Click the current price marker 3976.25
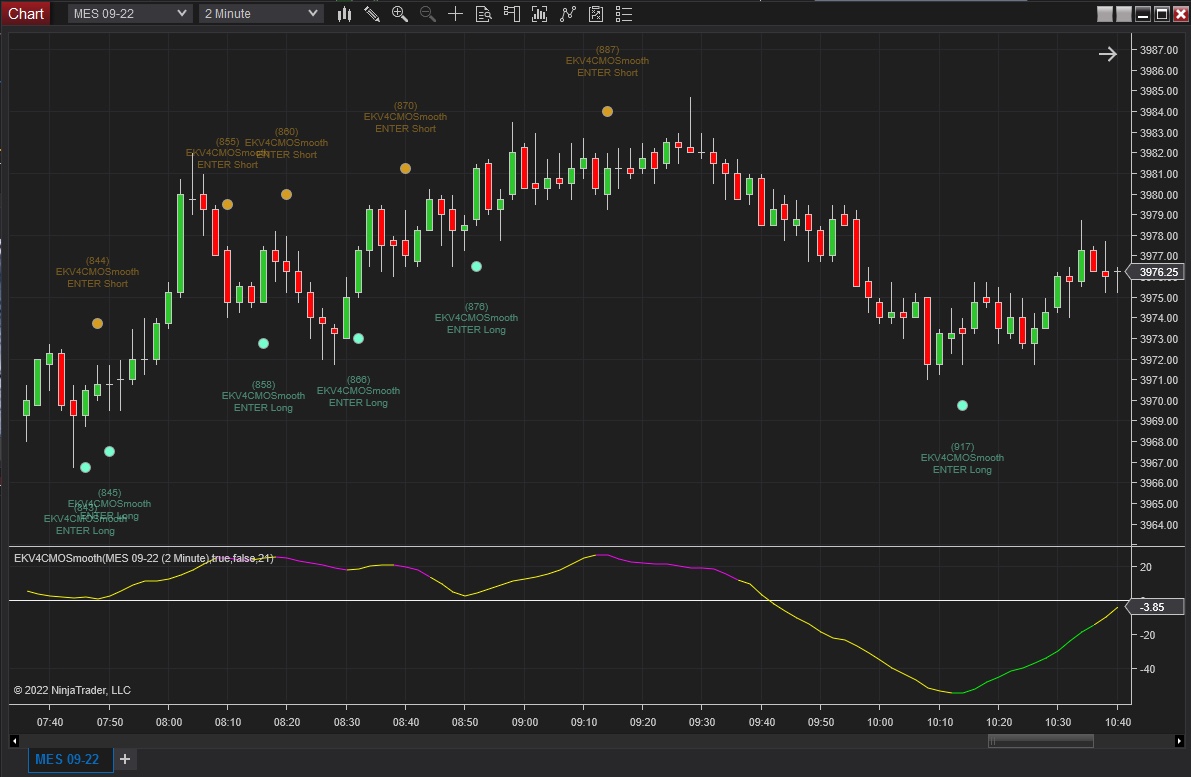1191x777 pixels. point(1155,272)
